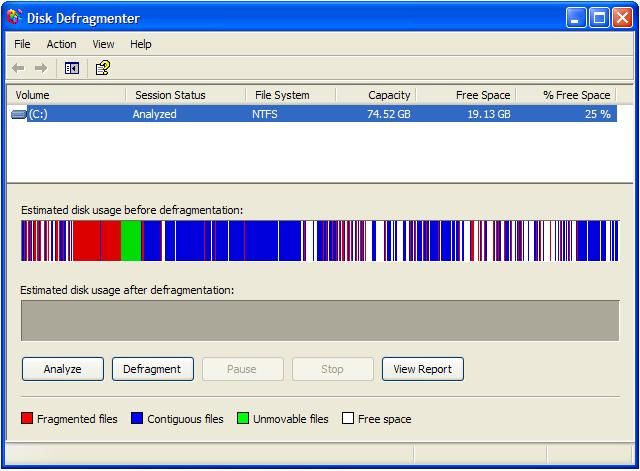Open the Action menu
The height and width of the screenshot is (471, 640).
[x=61, y=44]
